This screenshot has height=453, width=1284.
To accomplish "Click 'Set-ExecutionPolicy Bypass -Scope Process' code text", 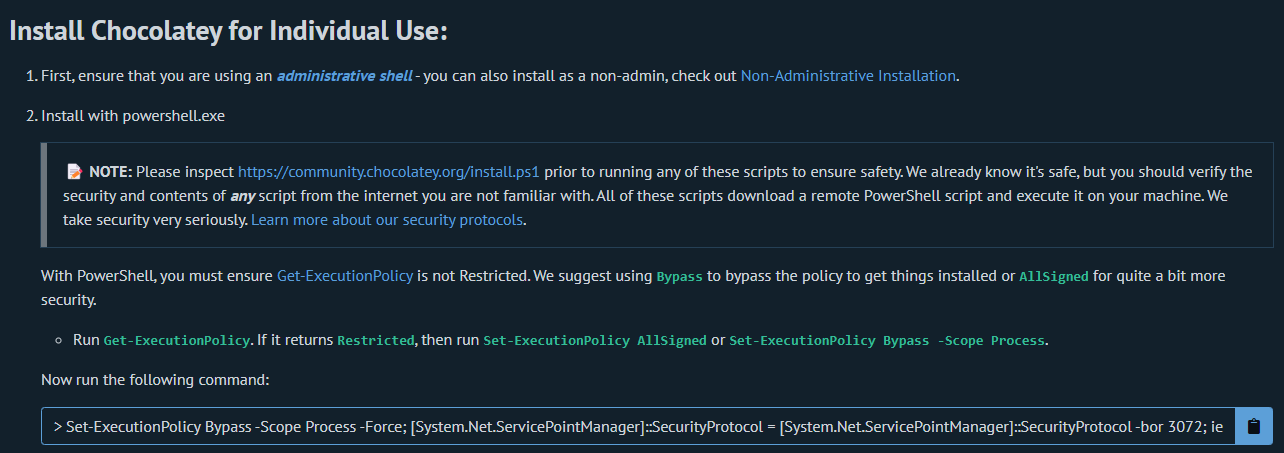I will click(x=888, y=340).
